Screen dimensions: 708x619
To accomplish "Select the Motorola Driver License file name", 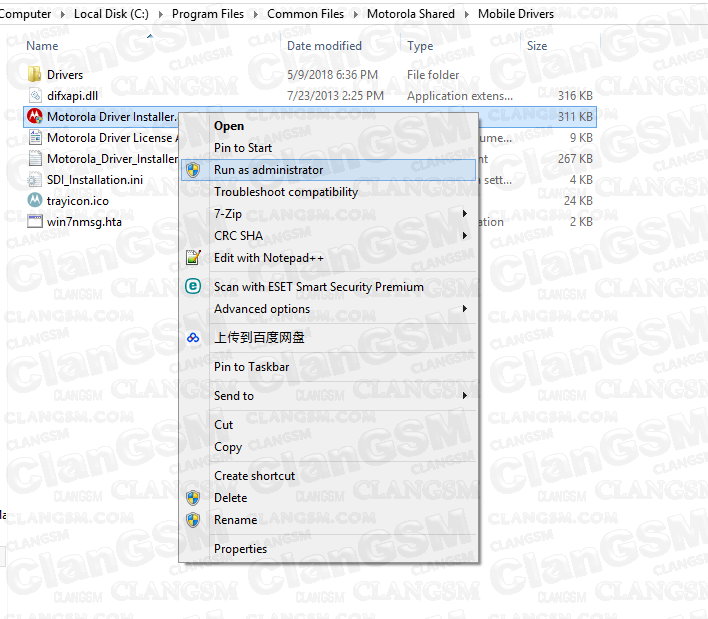I will pyautogui.click(x=112, y=138).
